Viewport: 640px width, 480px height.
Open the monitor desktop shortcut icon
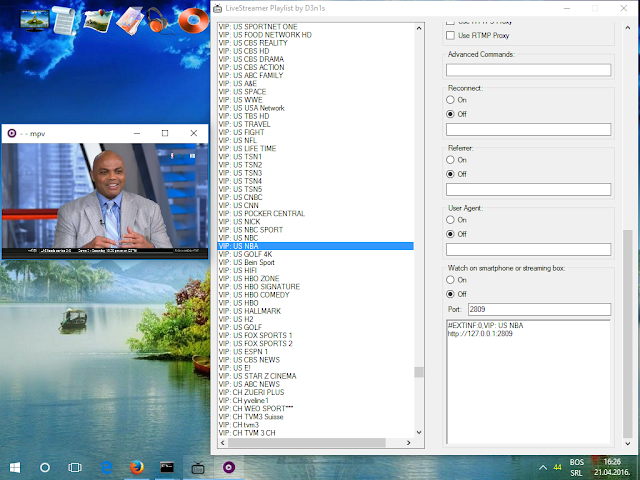click(x=35, y=20)
